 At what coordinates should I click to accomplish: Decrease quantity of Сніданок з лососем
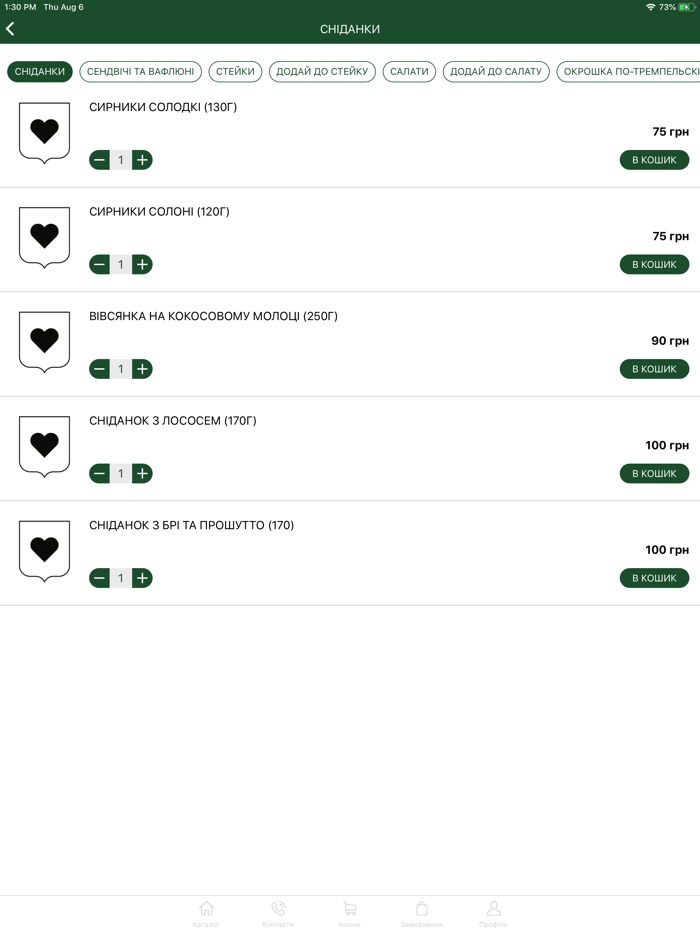[99, 474]
